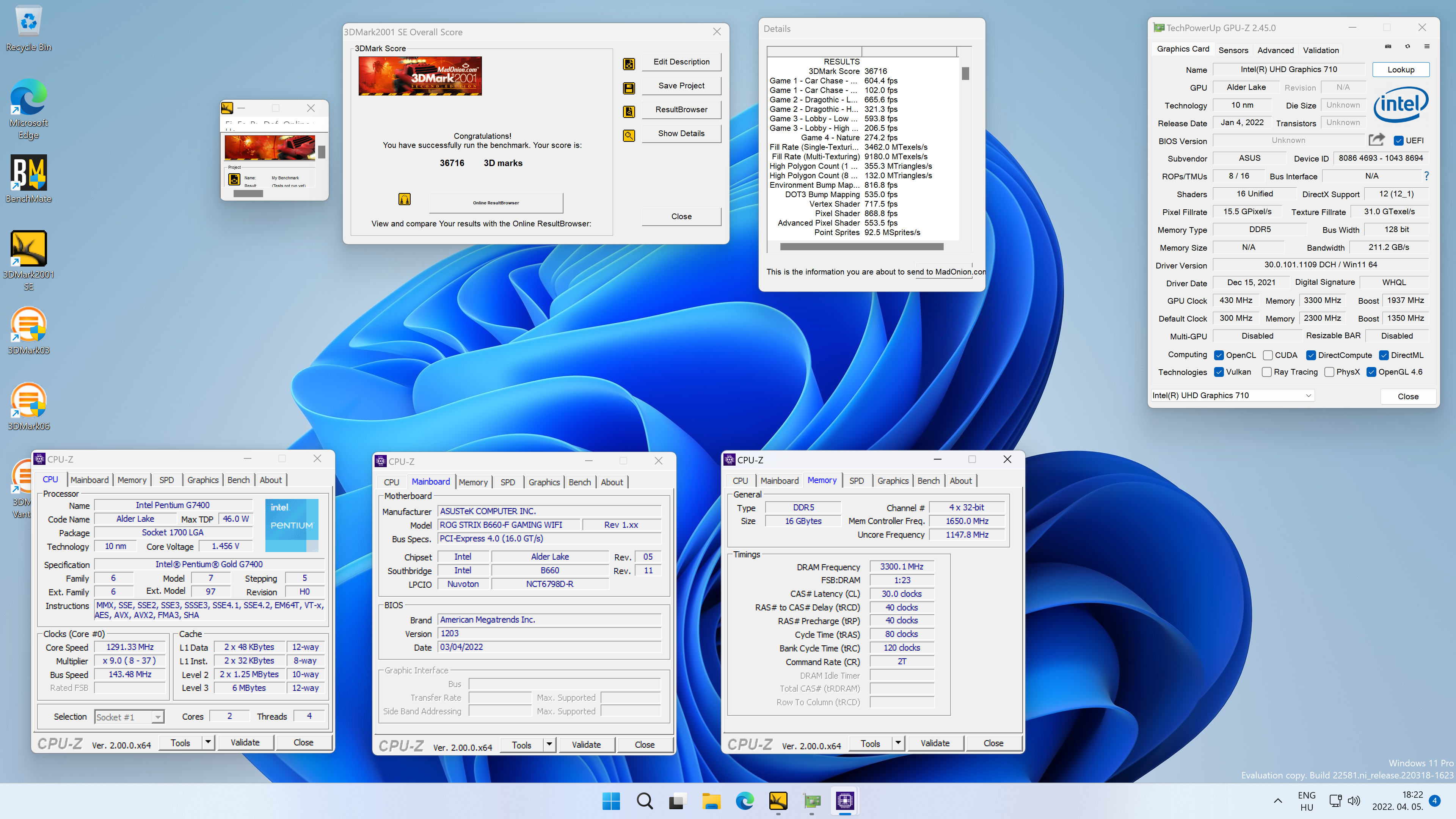This screenshot has width=1456, height=819.
Task: Click Validate in CPU-Z Memory window
Action: 935,743
